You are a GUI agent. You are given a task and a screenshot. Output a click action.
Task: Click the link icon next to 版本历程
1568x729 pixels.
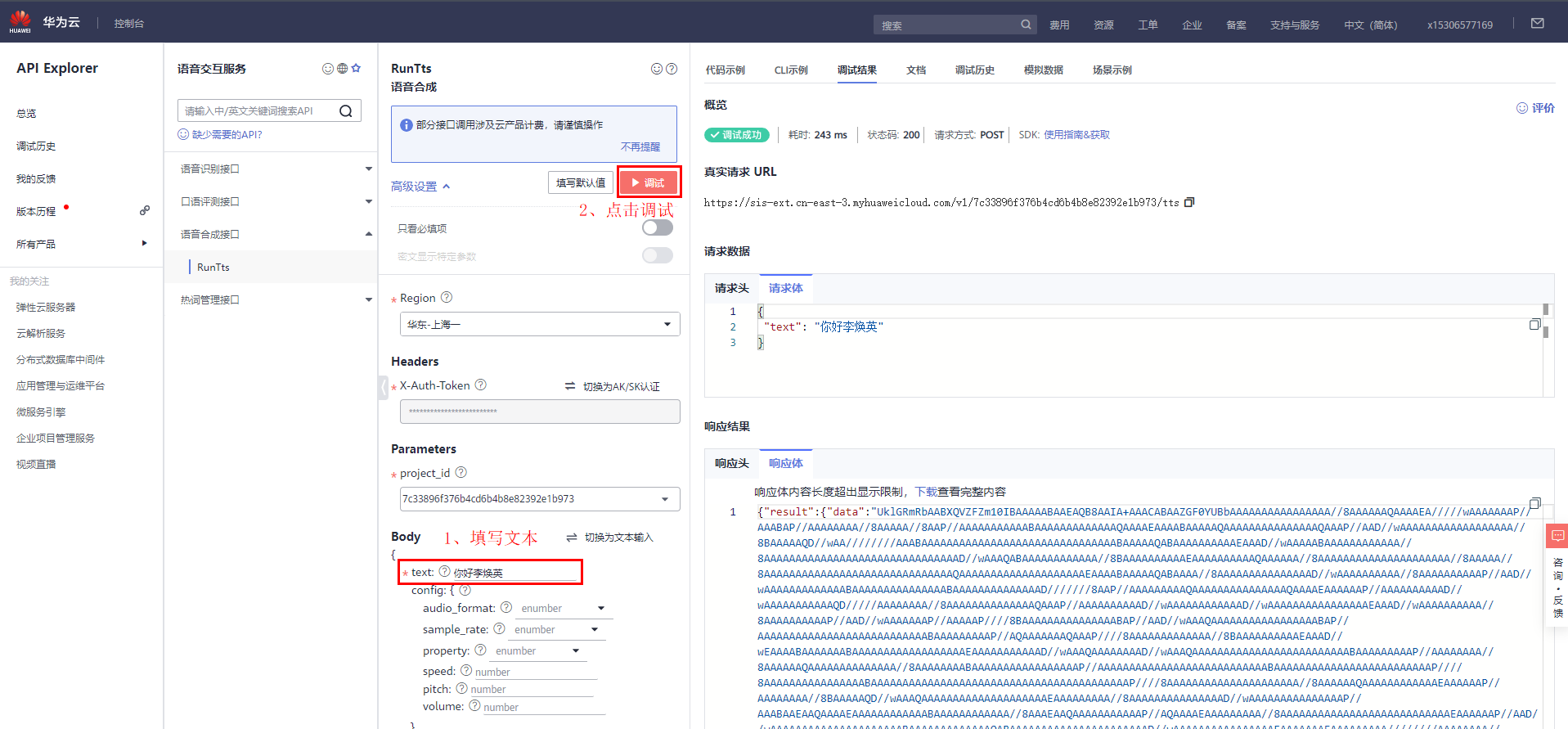pyautogui.click(x=145, y=211)
